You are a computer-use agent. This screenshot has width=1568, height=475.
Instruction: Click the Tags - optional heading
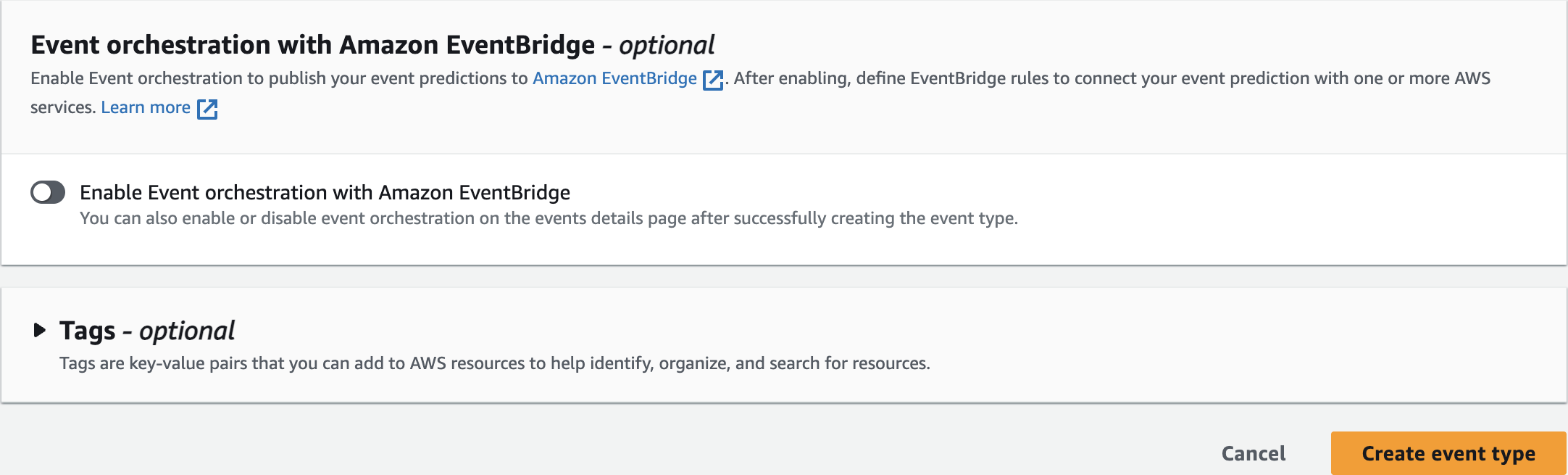click(x=146, y=331)
